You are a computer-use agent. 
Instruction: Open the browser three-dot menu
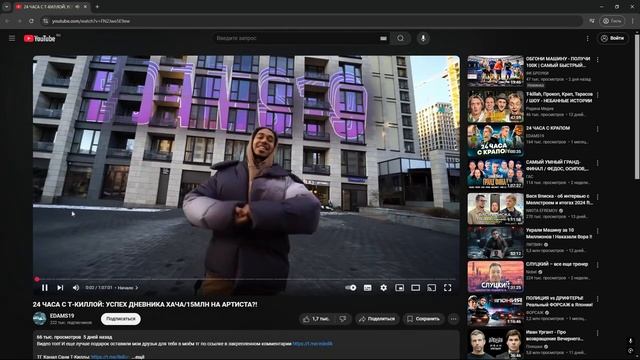pyautogui.click(x=633, y=21)
